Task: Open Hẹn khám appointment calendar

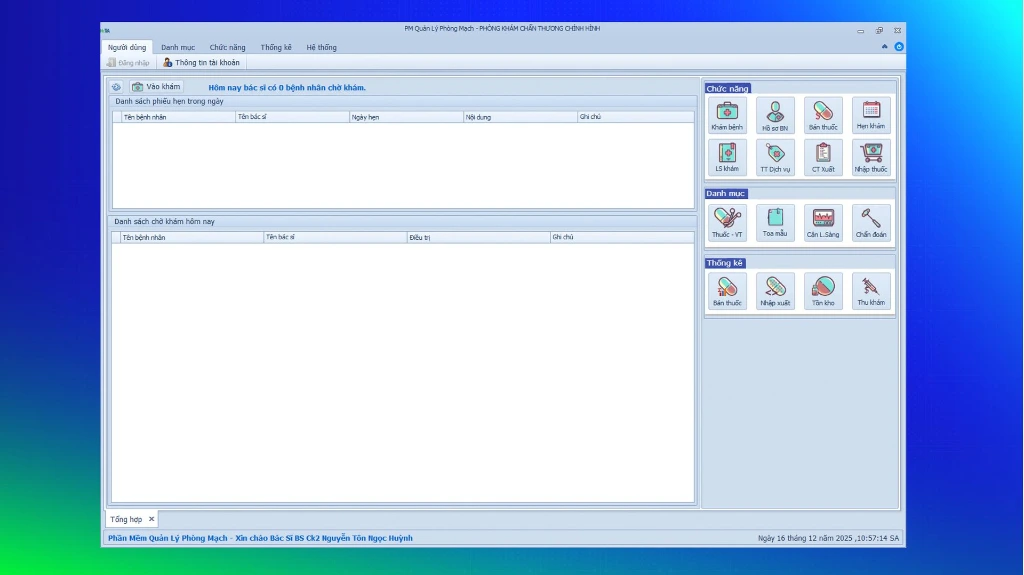Action: coord(871,116)
